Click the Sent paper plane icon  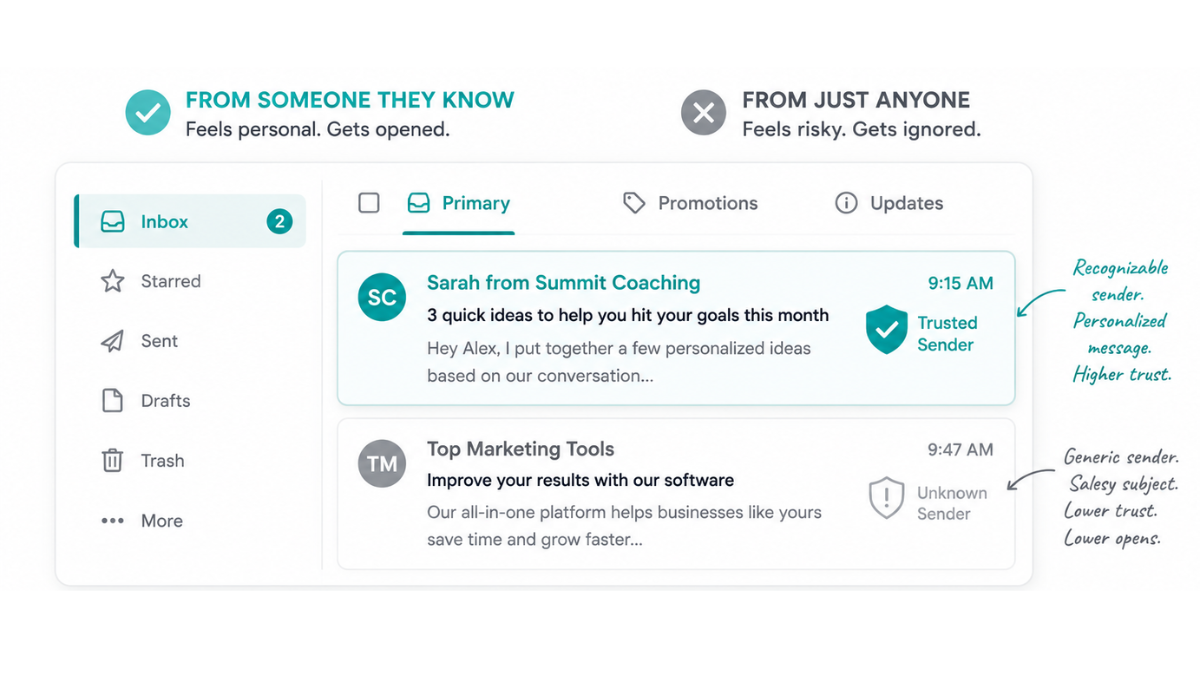click(113, 341)
